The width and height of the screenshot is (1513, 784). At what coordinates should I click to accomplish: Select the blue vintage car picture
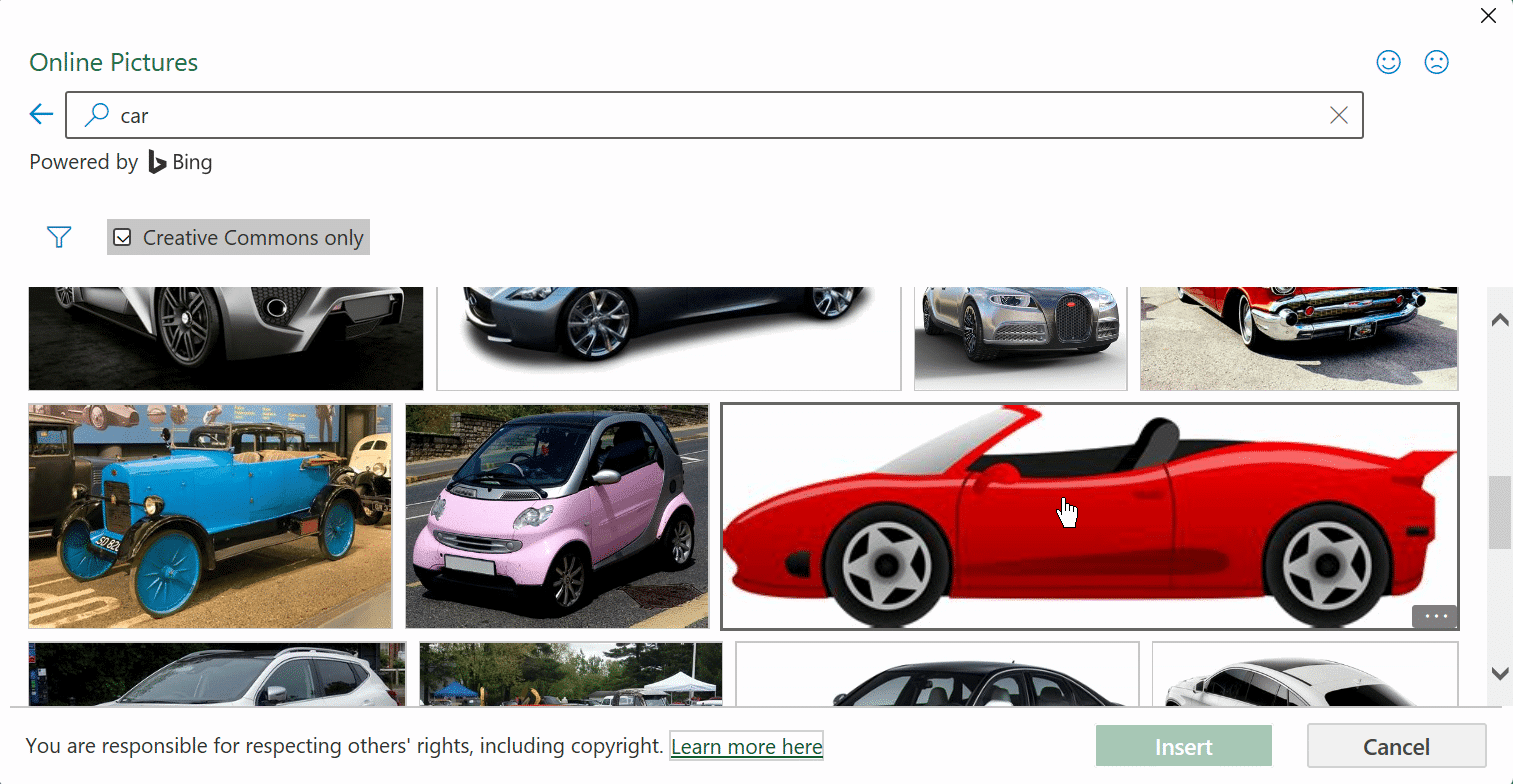click(x=210, y=515)
